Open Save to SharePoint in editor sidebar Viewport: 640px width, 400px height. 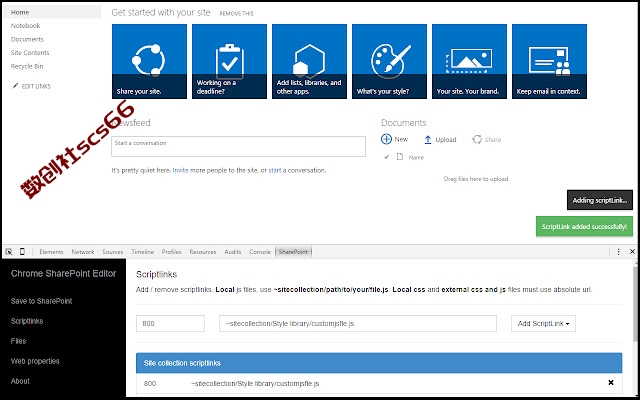tap(41, 301)
